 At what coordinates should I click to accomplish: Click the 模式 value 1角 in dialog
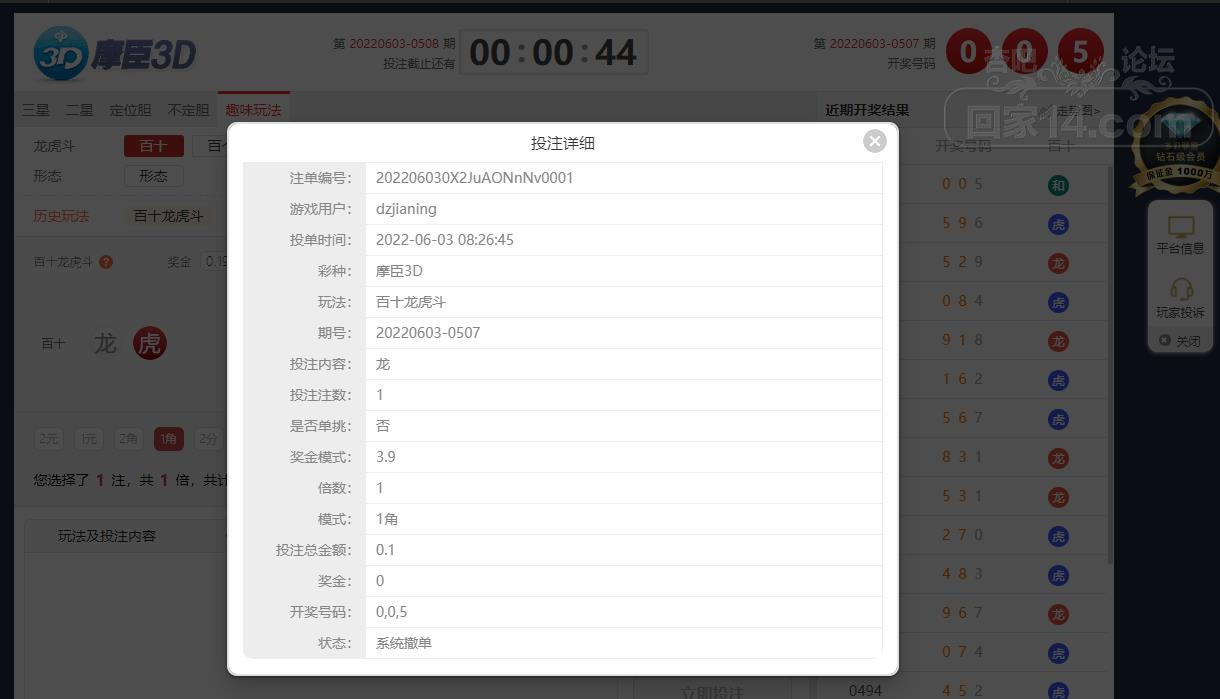(388, 519)
